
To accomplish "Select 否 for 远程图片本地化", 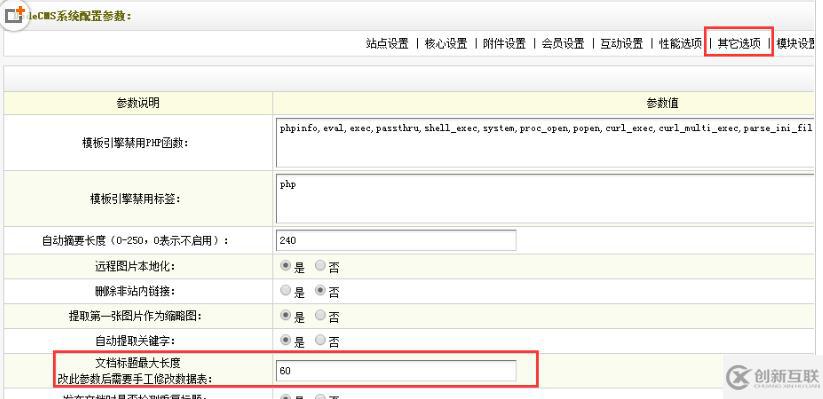I will click(x=320, y=266).
